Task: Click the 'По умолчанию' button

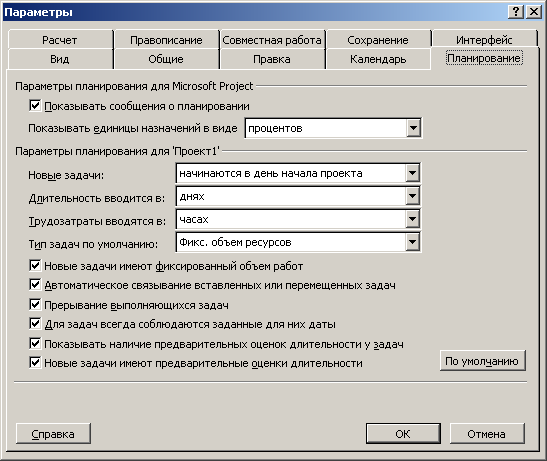Action: [482, 361]
